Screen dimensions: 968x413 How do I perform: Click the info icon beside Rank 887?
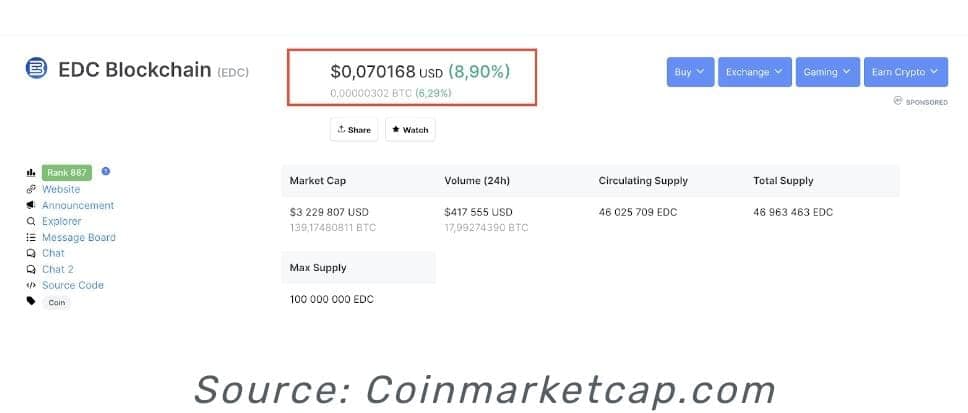(x=106, y=171)
